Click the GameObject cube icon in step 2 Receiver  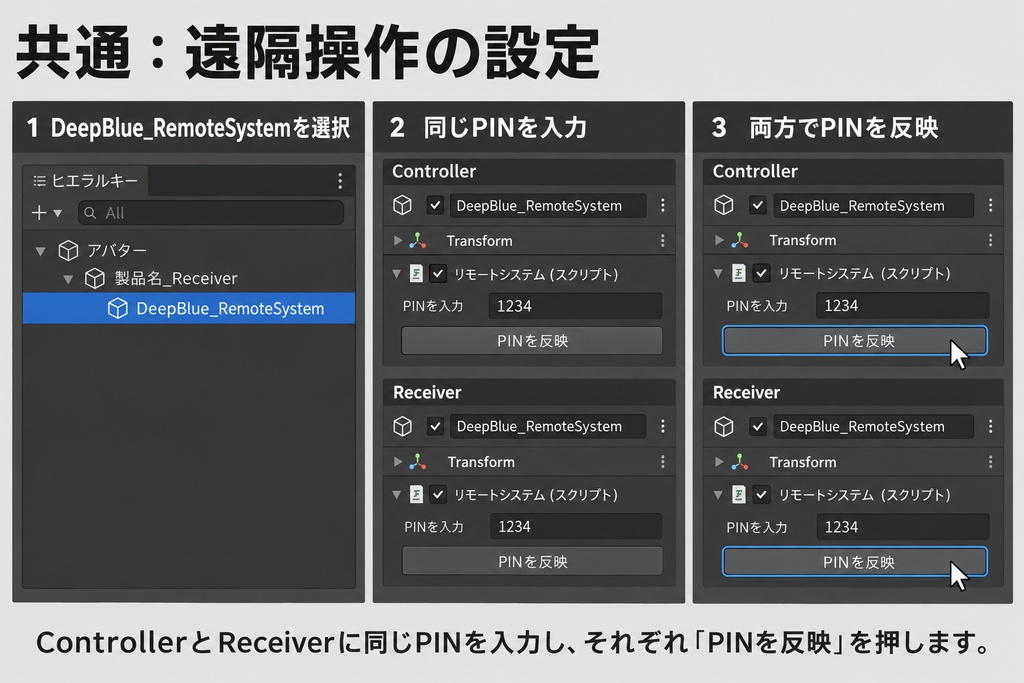(403, 426)
